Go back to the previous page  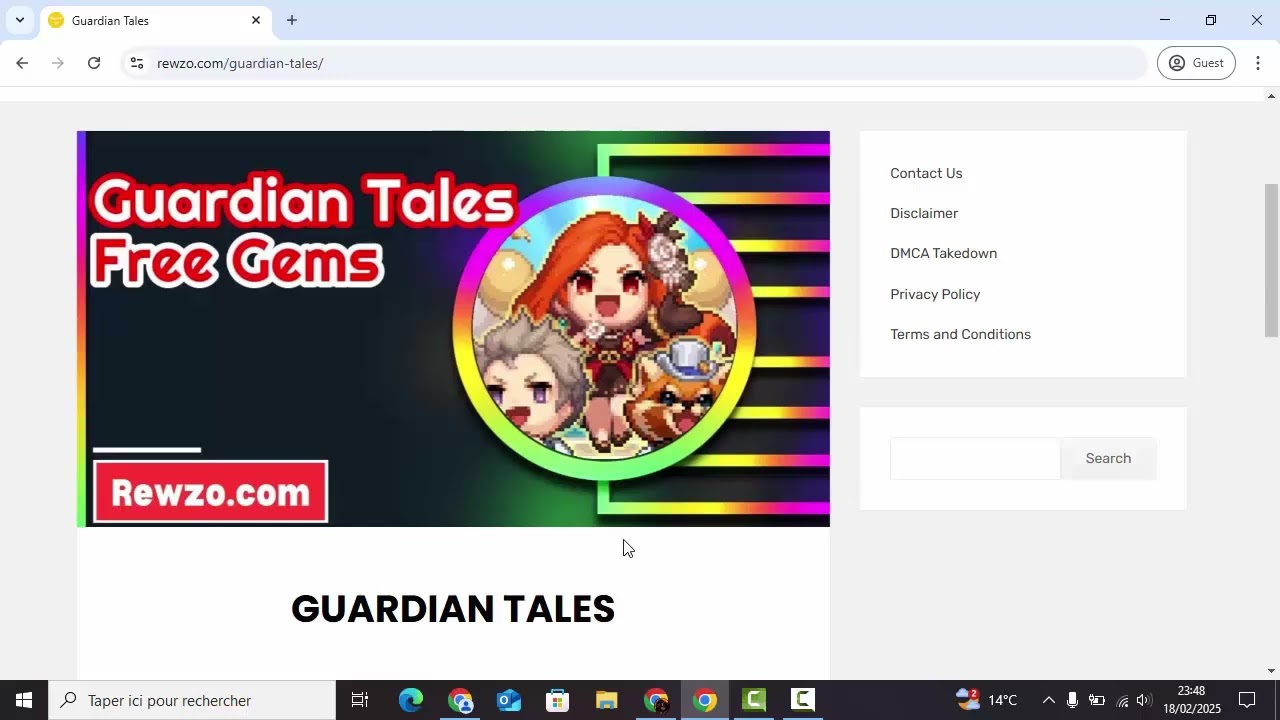pyautogui.click(x=22, y=63)
